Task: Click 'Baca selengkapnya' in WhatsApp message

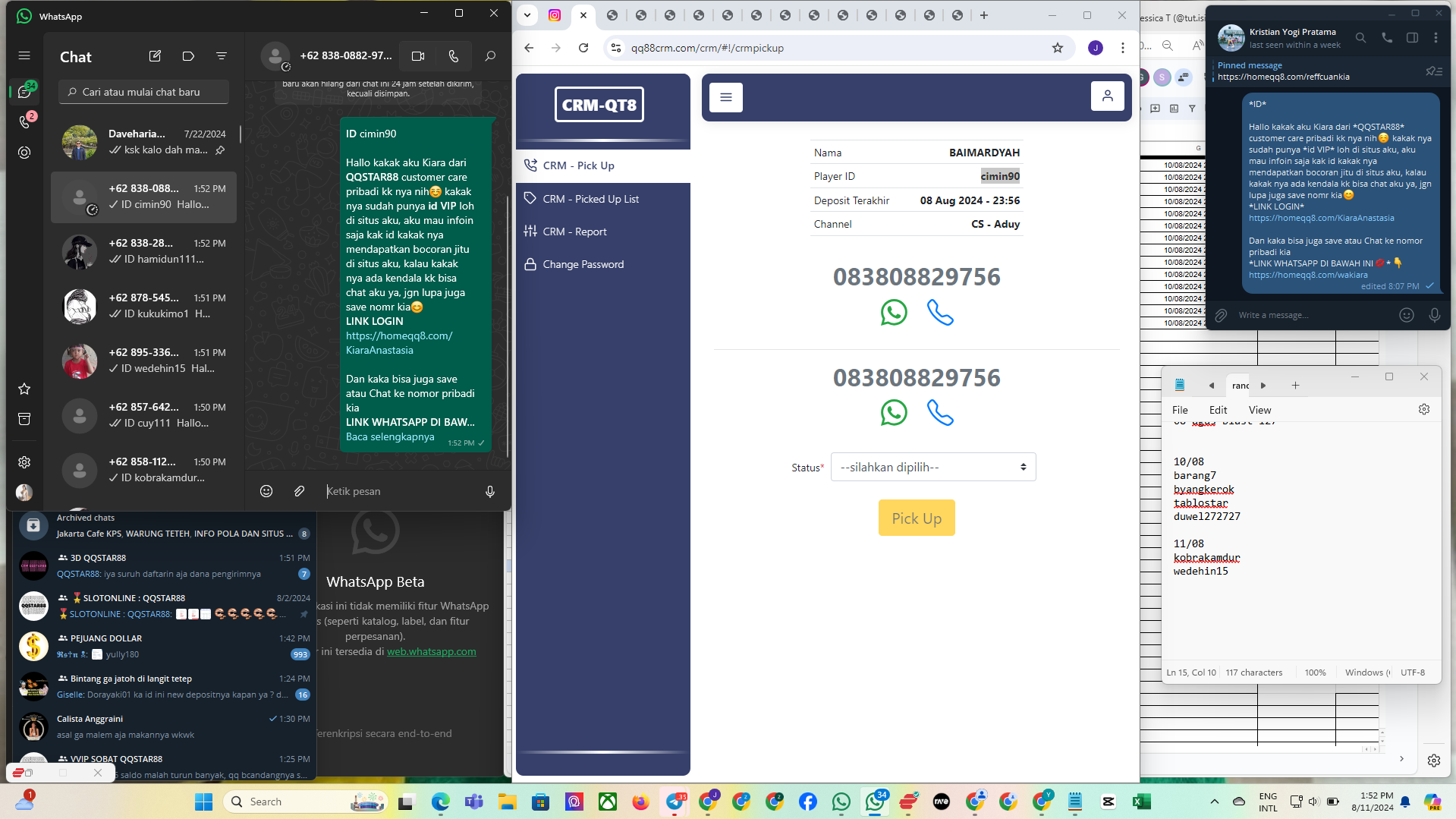Action: click(390, 437)
